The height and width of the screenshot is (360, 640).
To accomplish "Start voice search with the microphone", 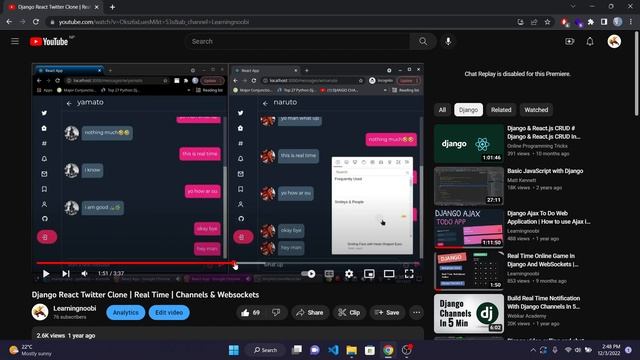I will click(448, 41).
